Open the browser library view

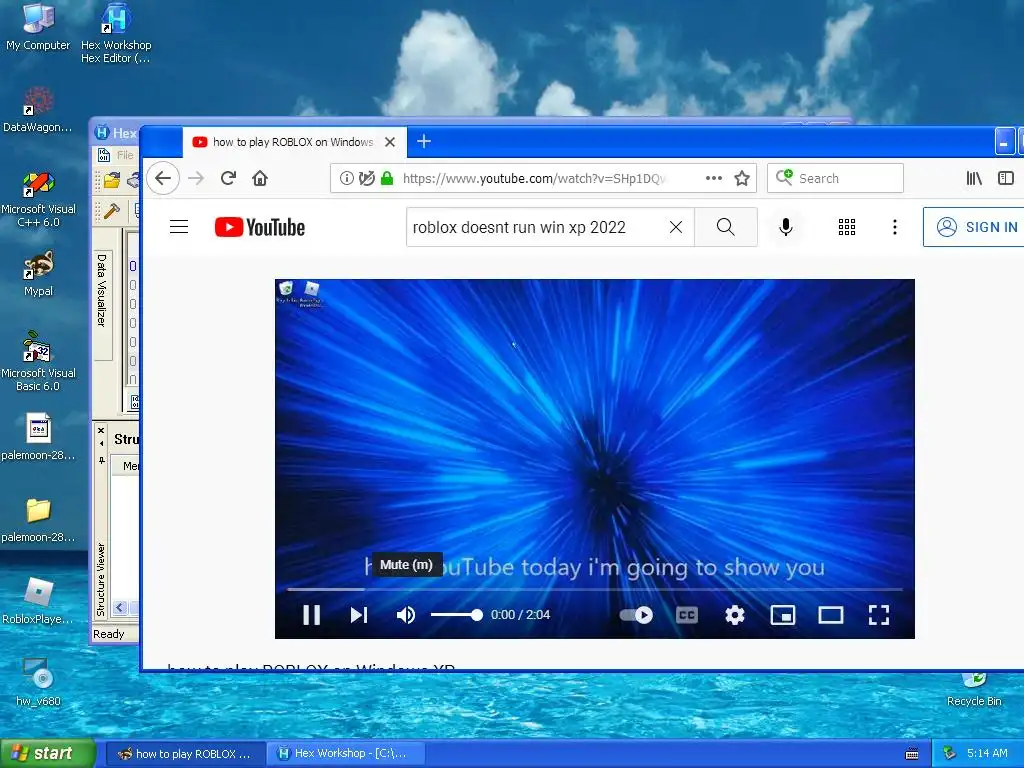(974, 178)
